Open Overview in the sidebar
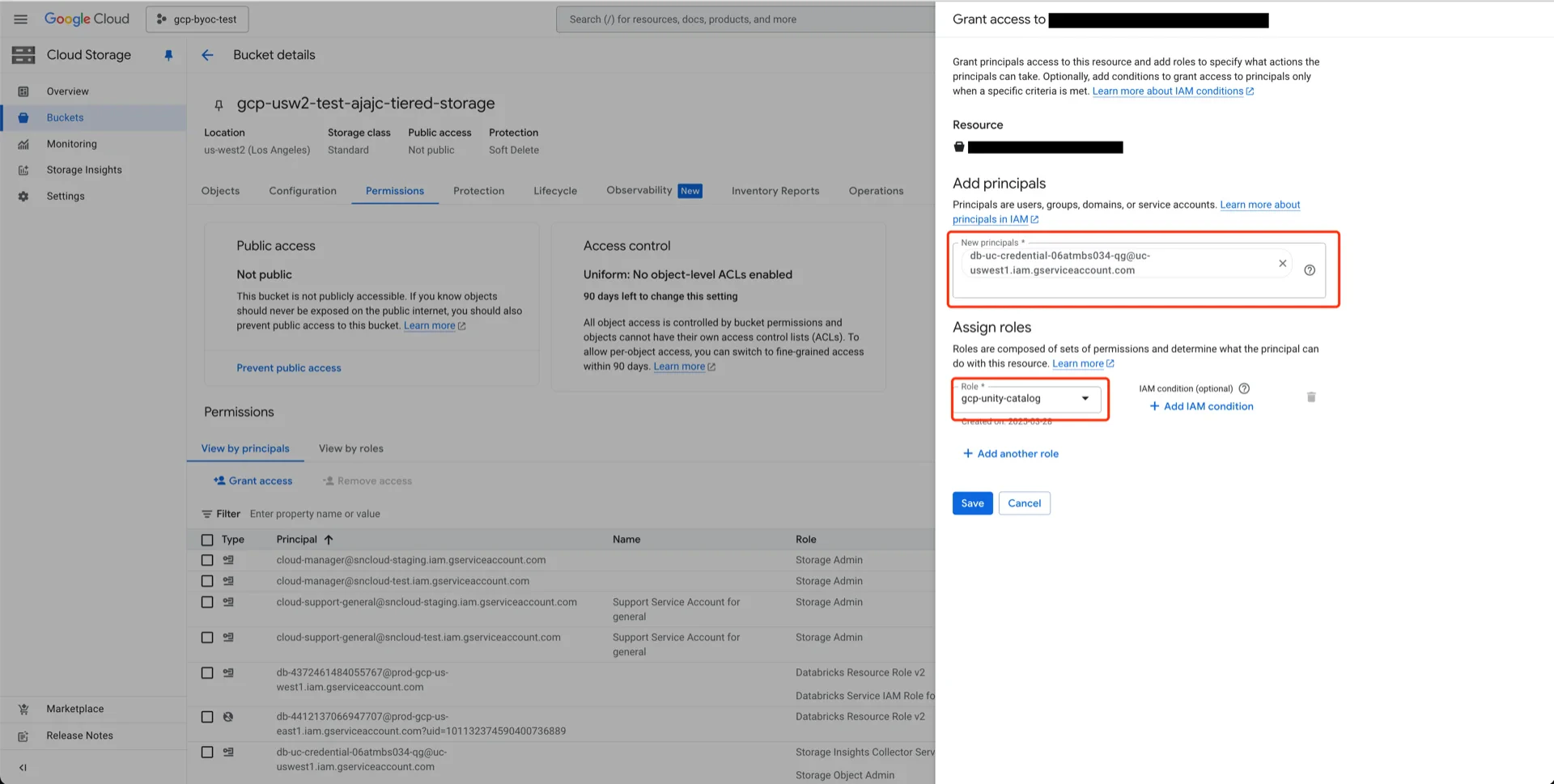 click(93, 91)
